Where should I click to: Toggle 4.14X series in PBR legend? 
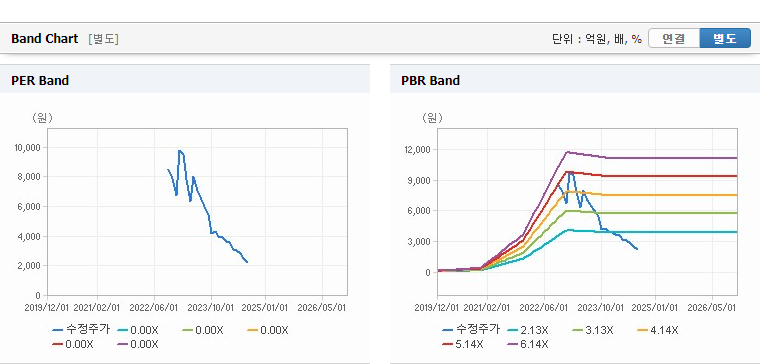click(657, 330)
